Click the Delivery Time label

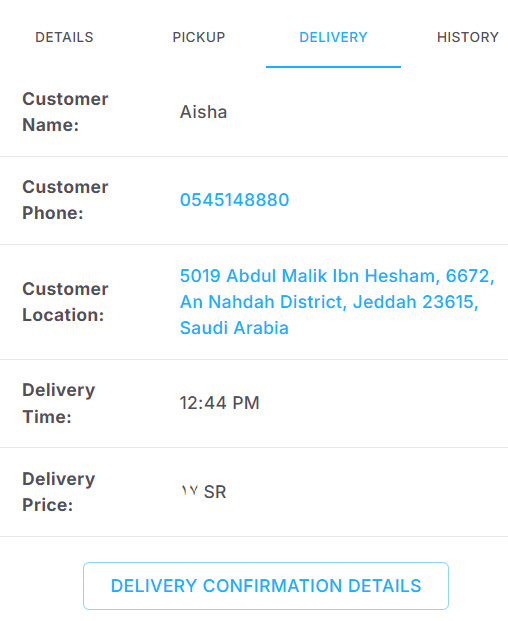point(59,403)
